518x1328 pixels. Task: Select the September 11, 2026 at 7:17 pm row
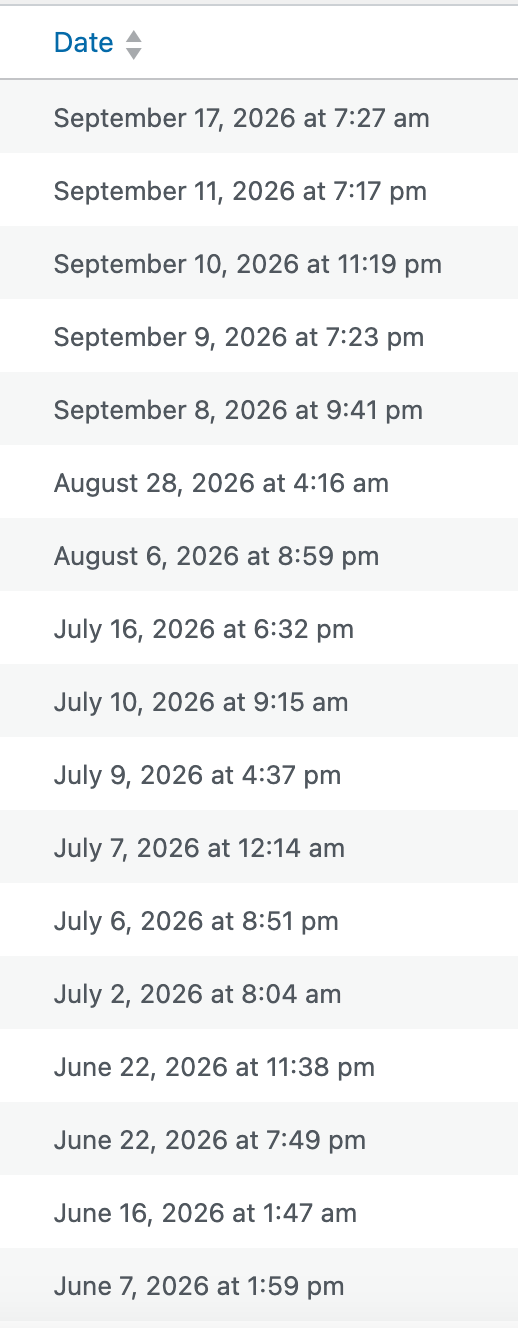point(259,190)
